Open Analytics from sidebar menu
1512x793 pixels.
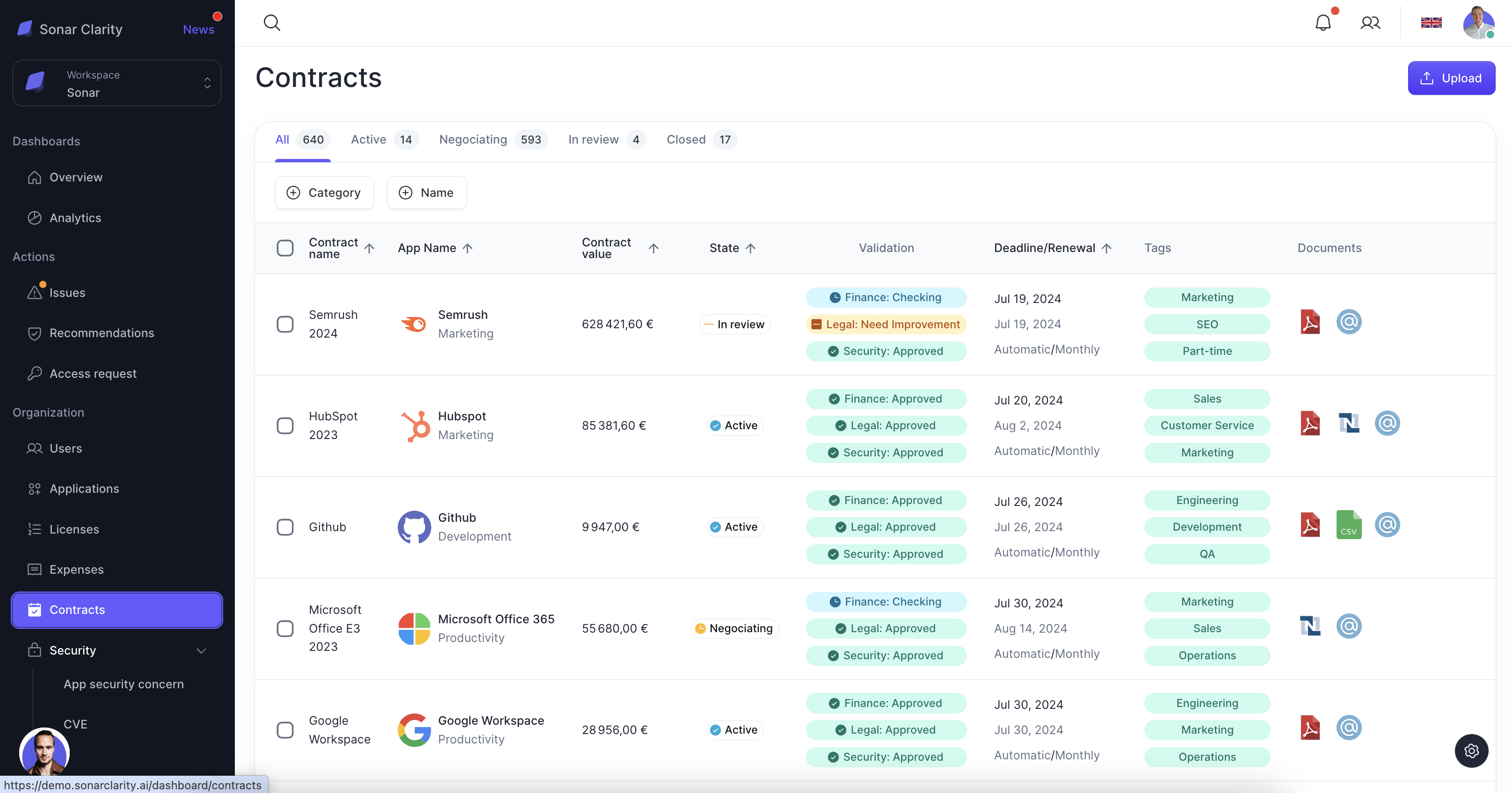coord(75,217)
